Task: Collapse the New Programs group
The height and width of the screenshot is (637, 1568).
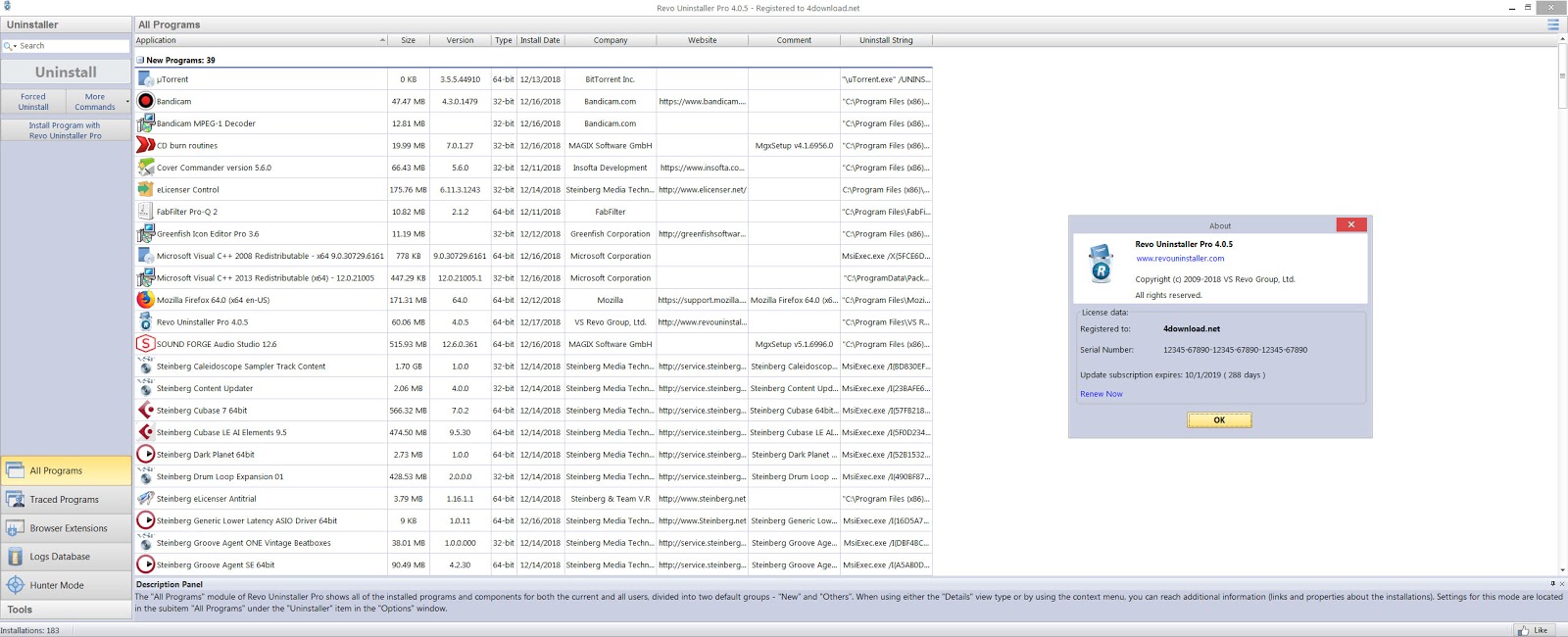Action: [140, 60]
